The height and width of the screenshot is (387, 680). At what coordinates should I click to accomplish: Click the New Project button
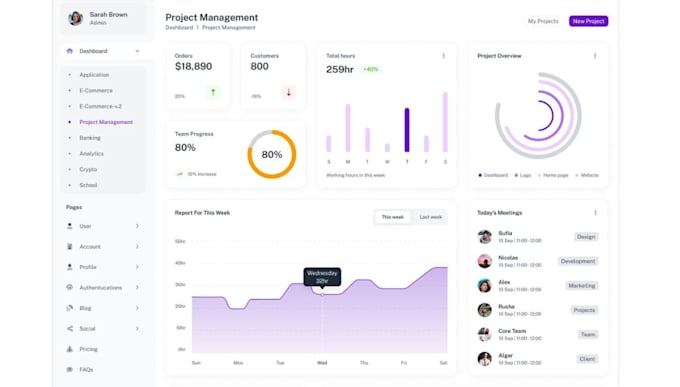[x=588, y=21]
